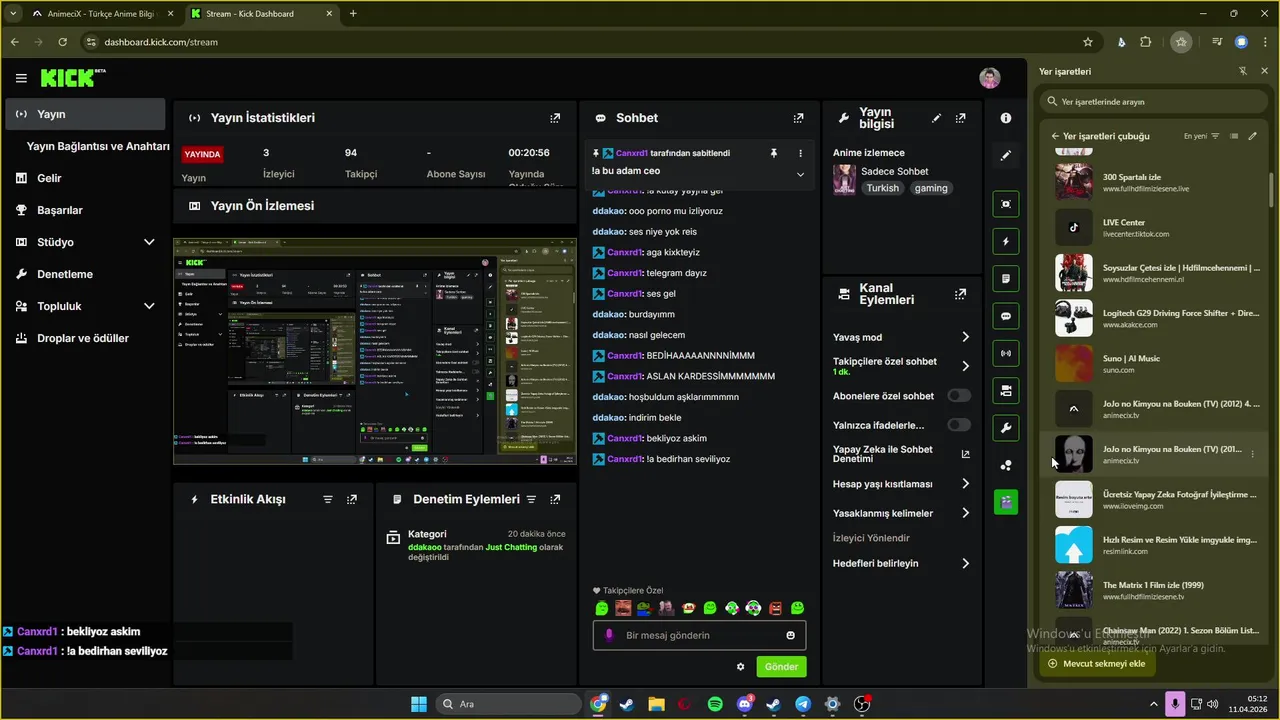Click the pencil edit icon in the widget strip

click(x=1006, y=156)
